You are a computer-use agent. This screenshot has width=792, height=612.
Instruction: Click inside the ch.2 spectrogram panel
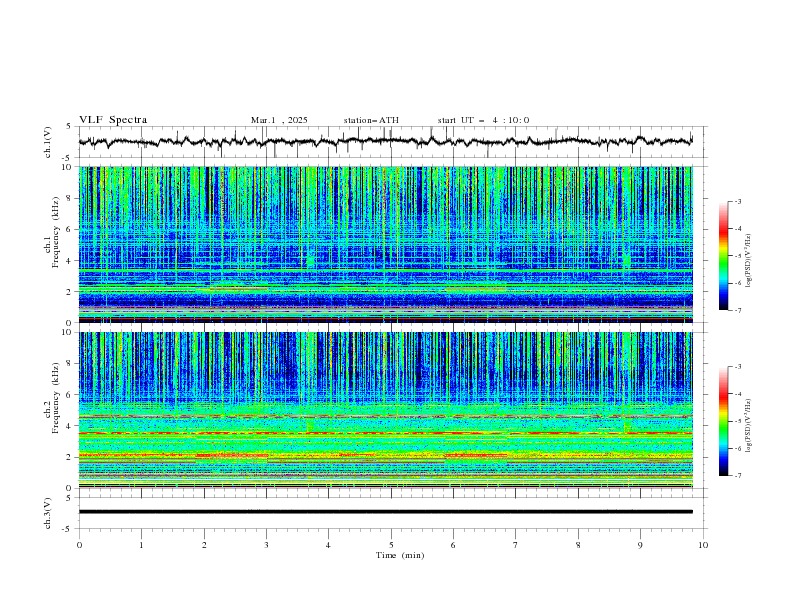385,410
